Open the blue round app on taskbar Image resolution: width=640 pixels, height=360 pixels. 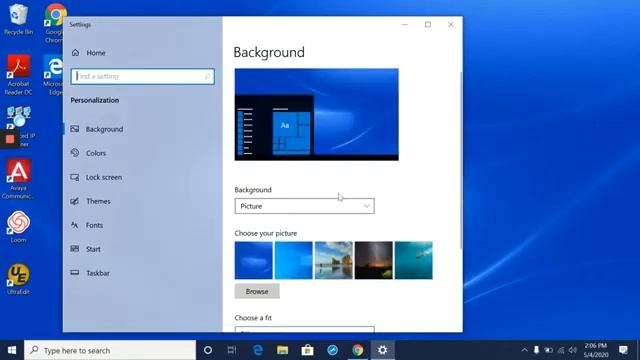pos(332,350)
